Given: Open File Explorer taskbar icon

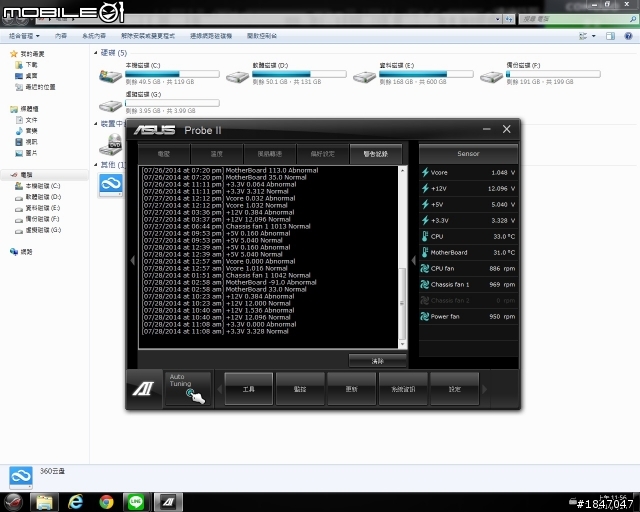Looking at the screenshot, I should (44, 502).
